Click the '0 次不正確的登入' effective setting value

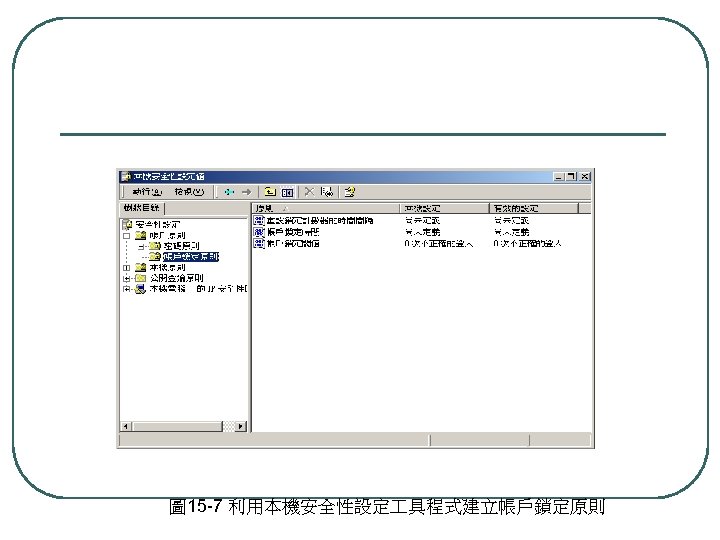528,243
